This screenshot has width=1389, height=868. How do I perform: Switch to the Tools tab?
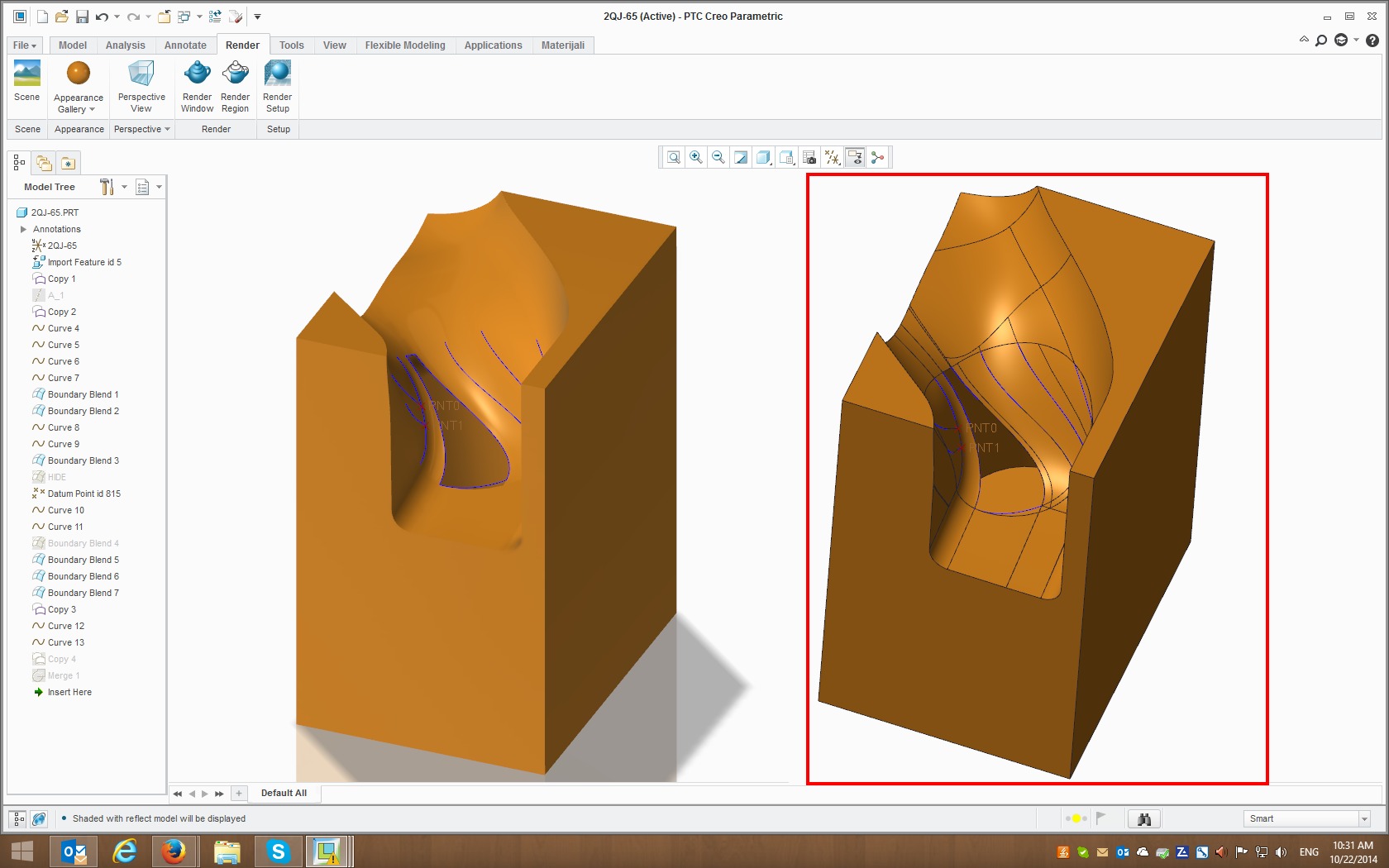(291, 45)
